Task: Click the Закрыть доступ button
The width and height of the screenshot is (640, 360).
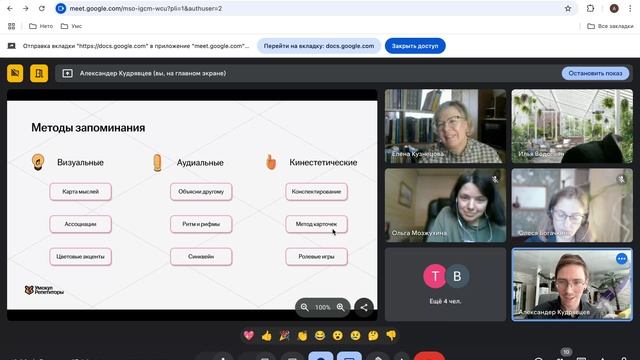Action: coord(415,46)
